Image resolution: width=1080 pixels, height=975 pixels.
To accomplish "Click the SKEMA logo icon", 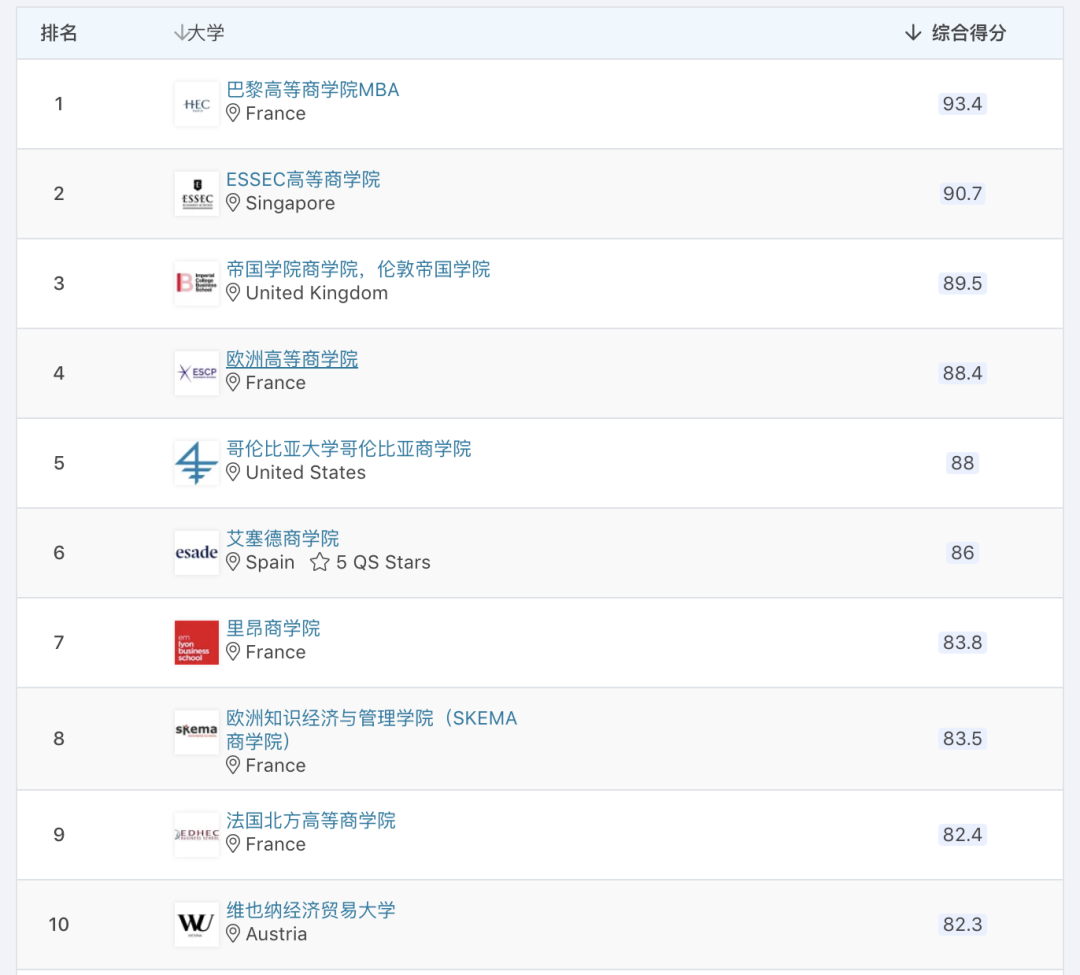I will click(x=196, y=731).
